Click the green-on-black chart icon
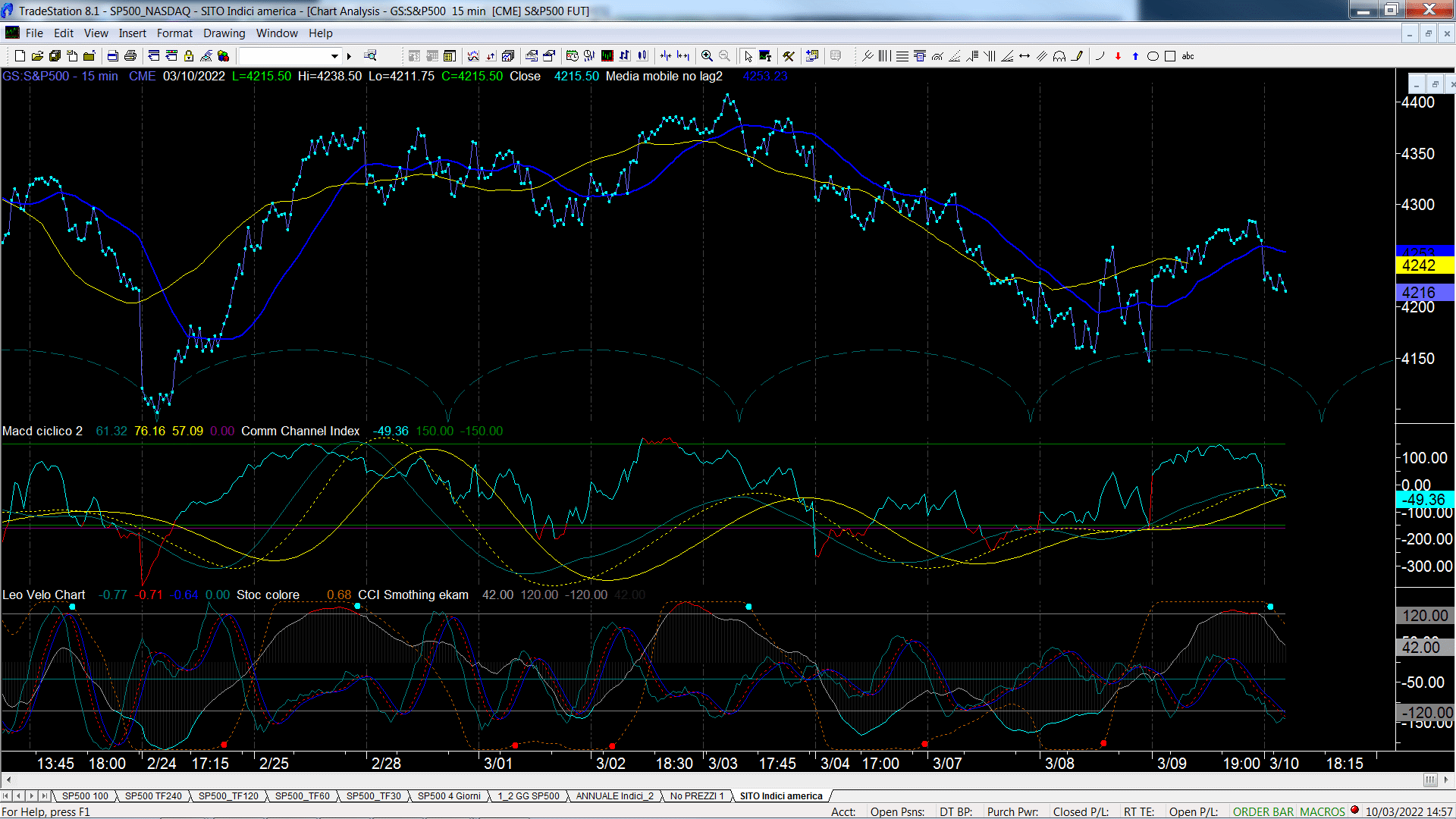This screenshot has height=819, width=1456. coord(607,56)
